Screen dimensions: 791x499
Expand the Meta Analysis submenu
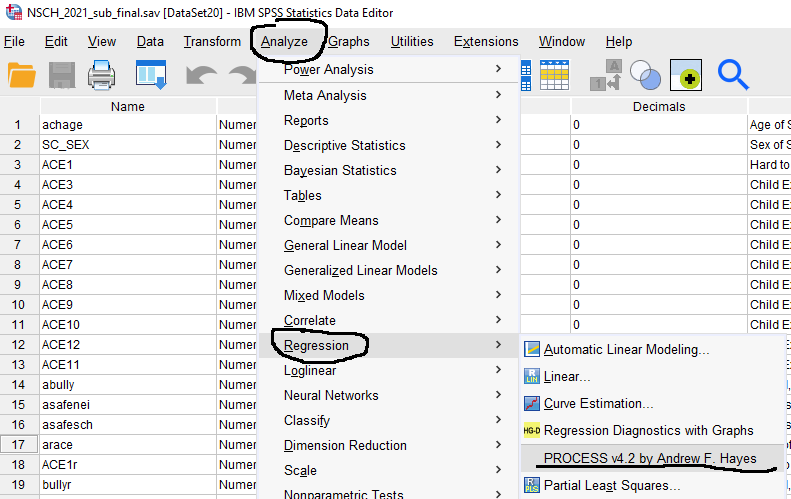pyautogui.click(x=388, y=95)
